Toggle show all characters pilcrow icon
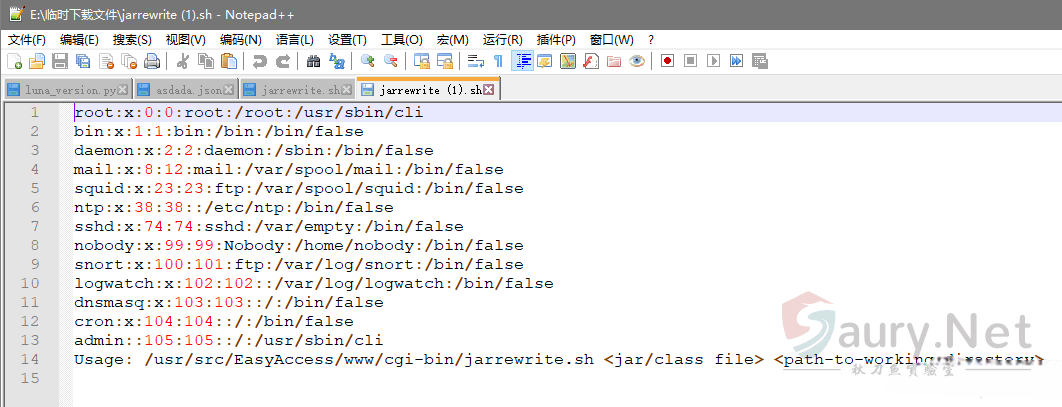This screenshot has width=1062, height=407. [x=498, y=62]
